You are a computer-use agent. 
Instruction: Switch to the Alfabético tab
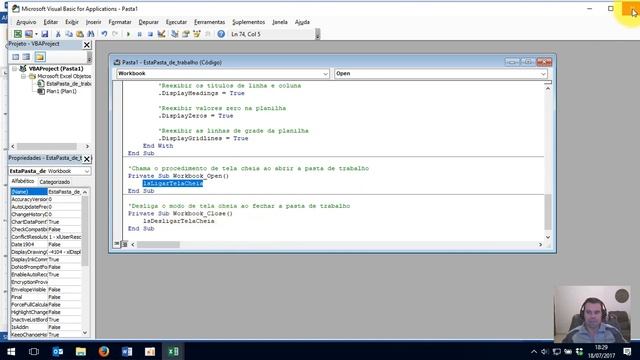(x=23, y=181)
